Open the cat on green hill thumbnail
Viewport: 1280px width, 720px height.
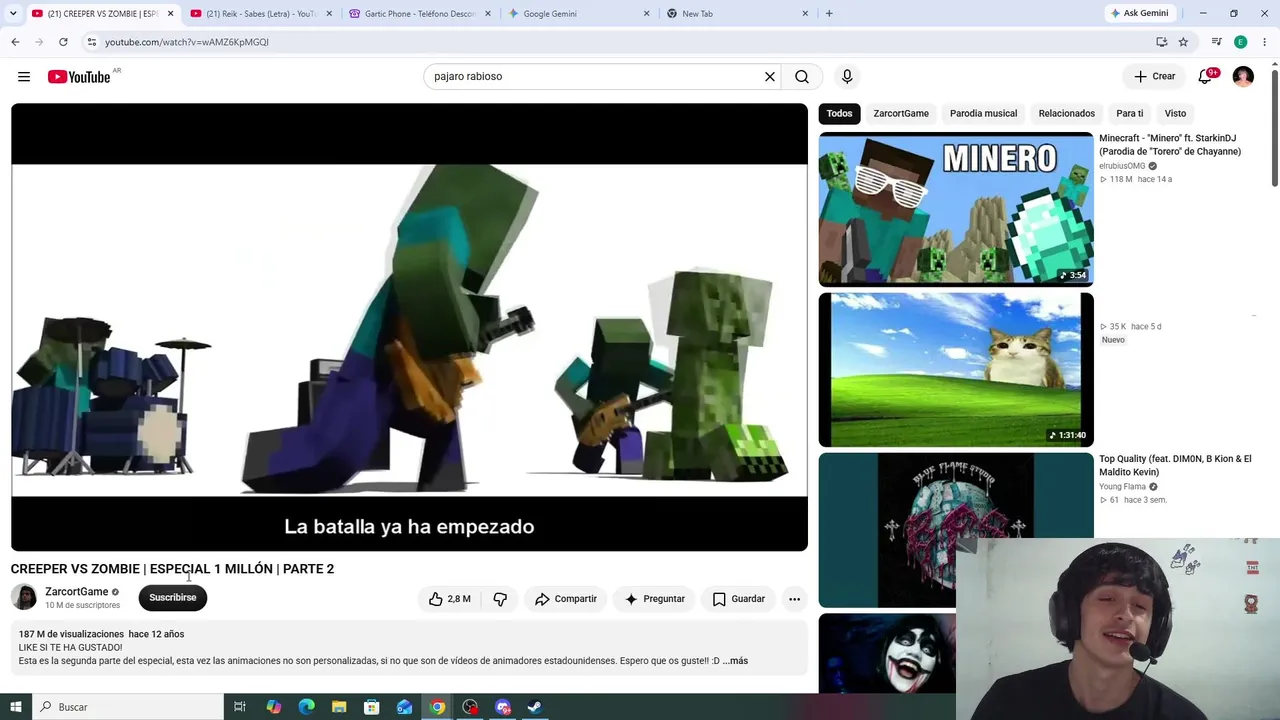click(956, 370)
